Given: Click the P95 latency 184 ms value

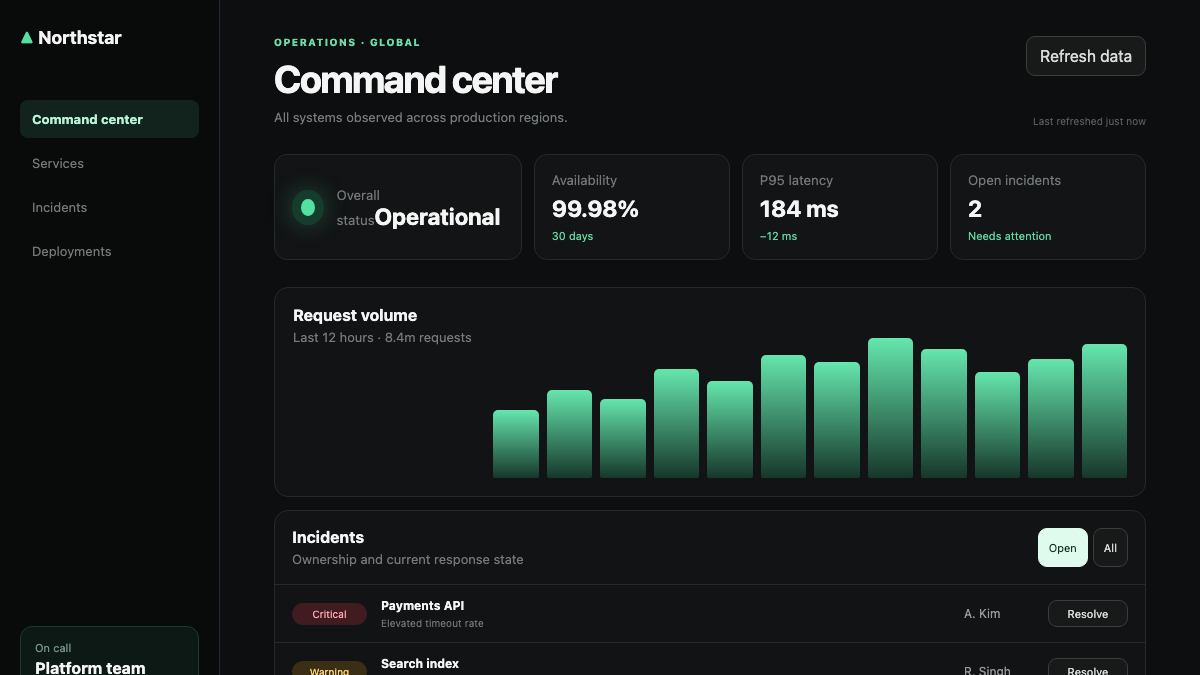Looking at the screenshot, I should pyautogui.click(x=799, y=209).
